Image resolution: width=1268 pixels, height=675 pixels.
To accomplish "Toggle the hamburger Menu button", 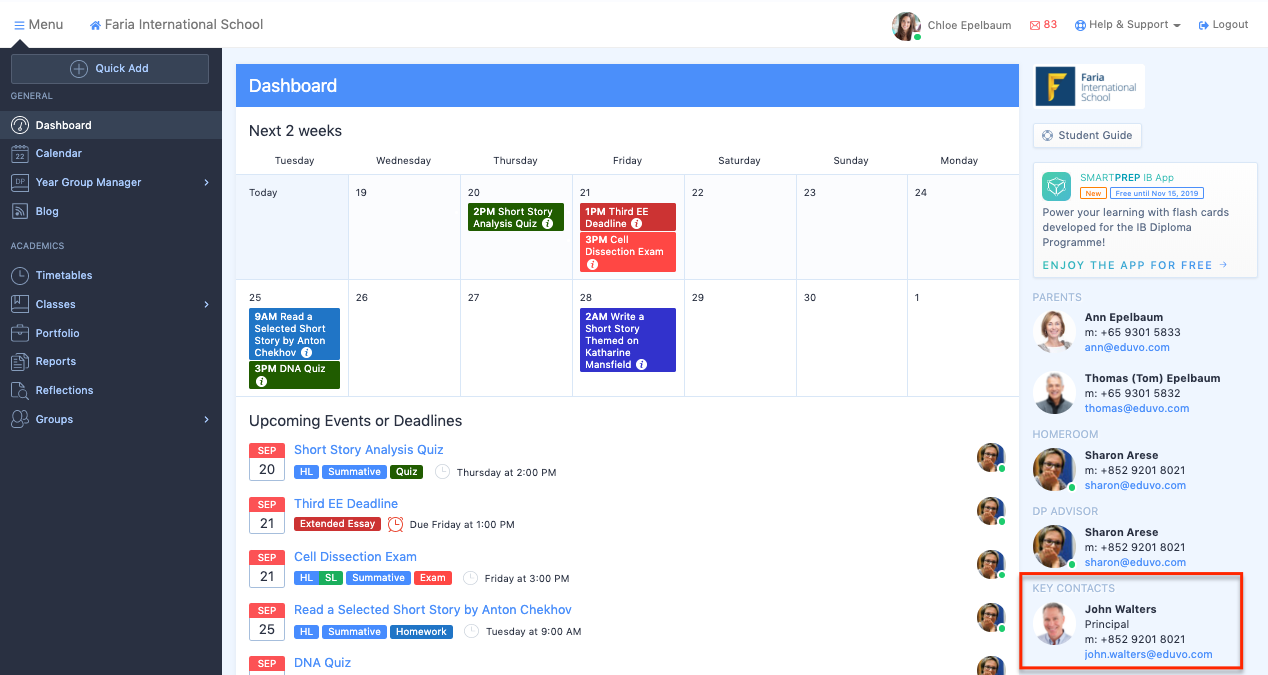I will pos(39,25).
